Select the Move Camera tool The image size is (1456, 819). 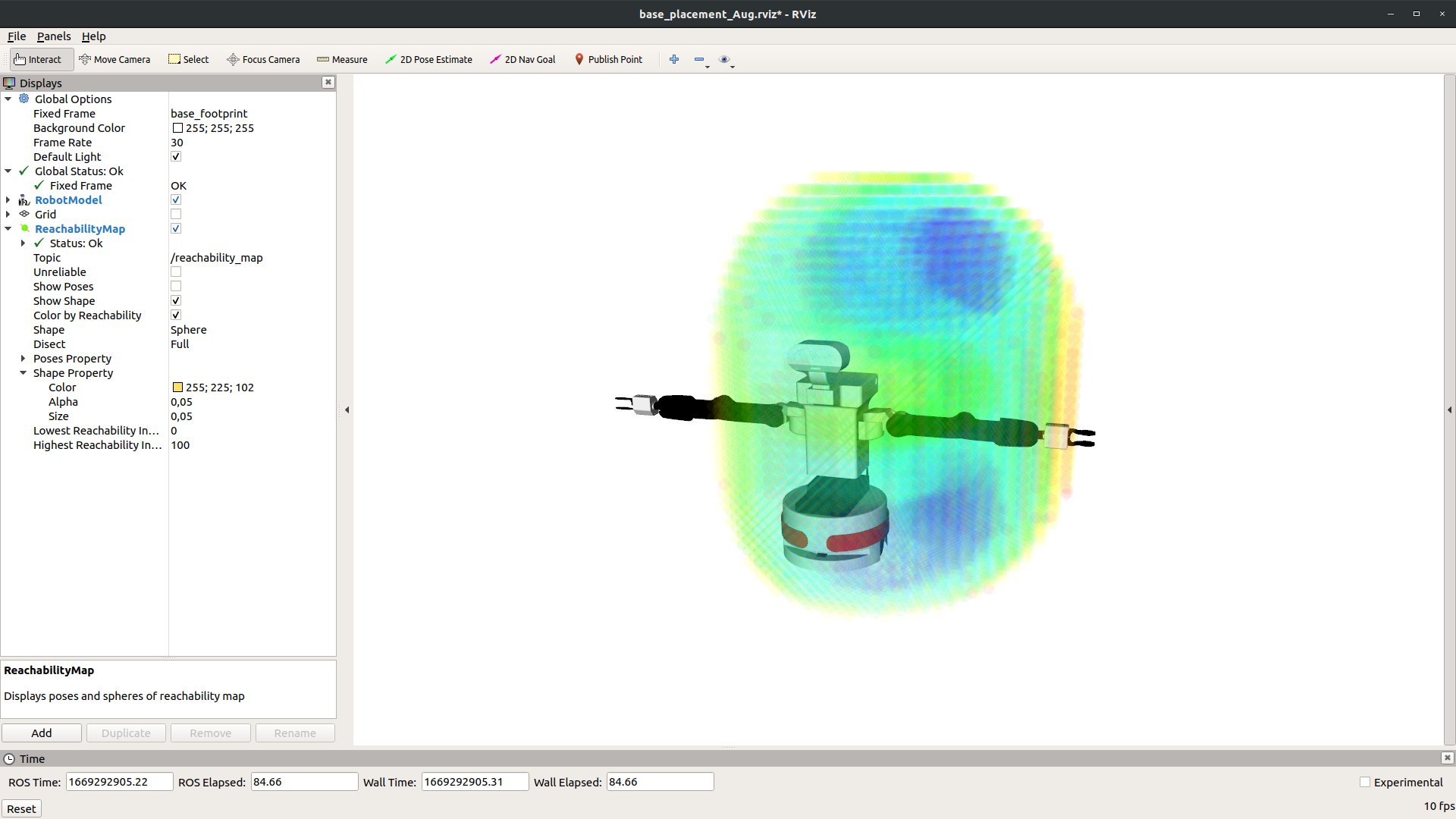tap(115, 59)
